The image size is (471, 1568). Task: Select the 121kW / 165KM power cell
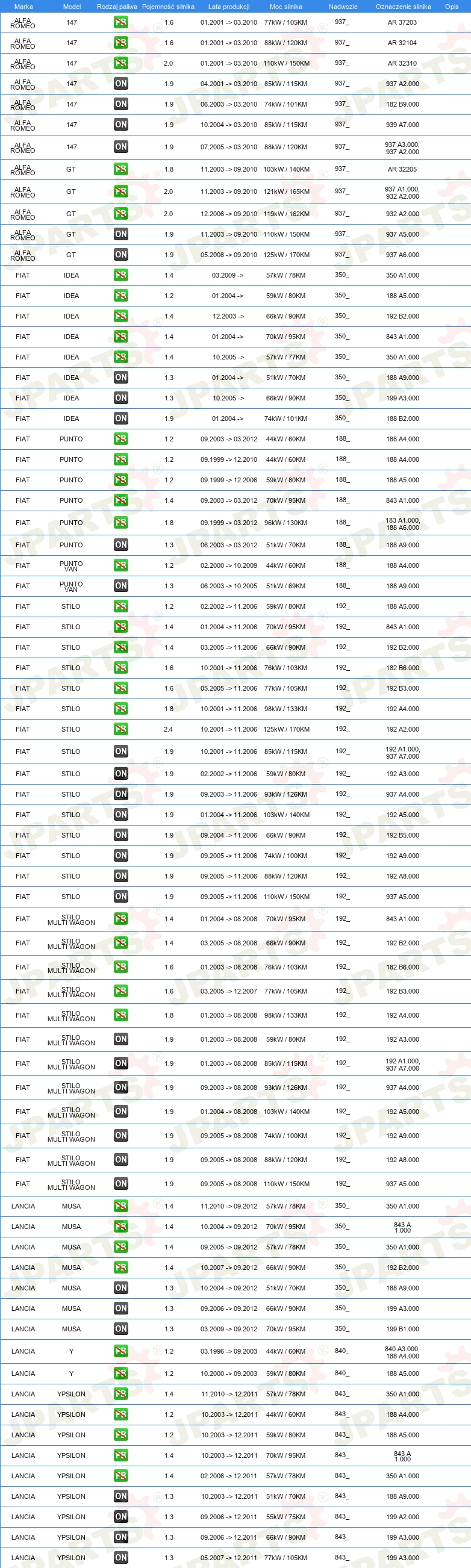pyautogui.click(x=286, y=191)
